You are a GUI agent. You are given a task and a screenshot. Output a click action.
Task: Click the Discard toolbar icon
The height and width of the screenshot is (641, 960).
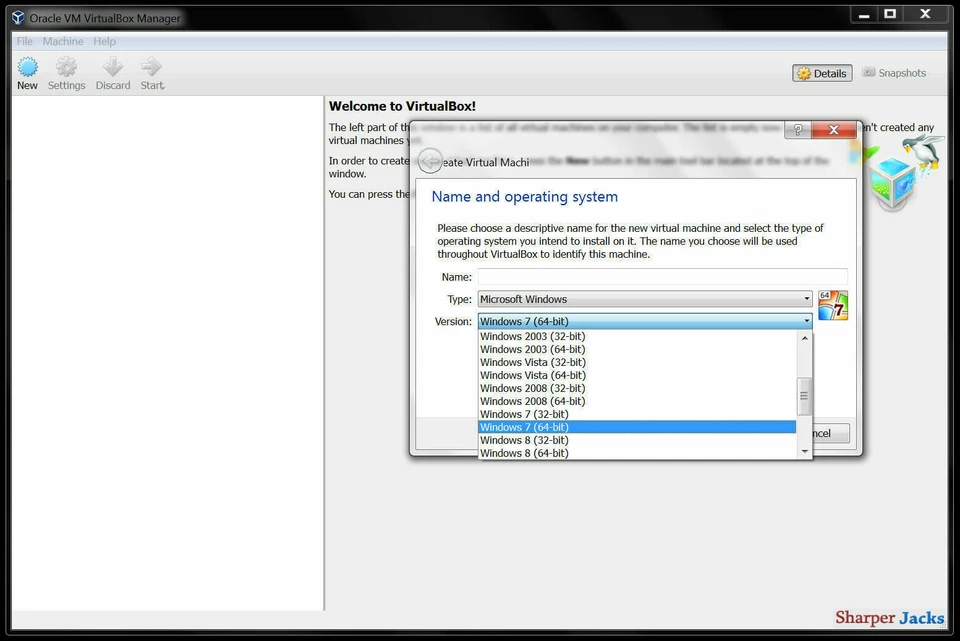click(112, 70)
